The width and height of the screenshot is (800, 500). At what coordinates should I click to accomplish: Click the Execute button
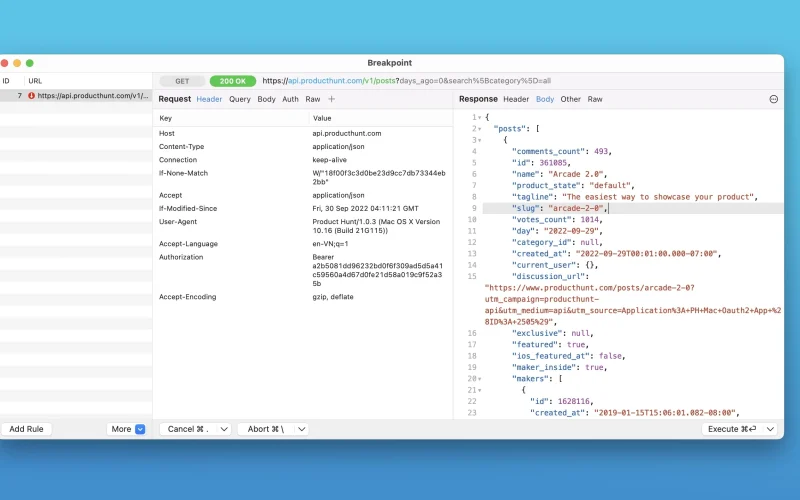(733, 429)
